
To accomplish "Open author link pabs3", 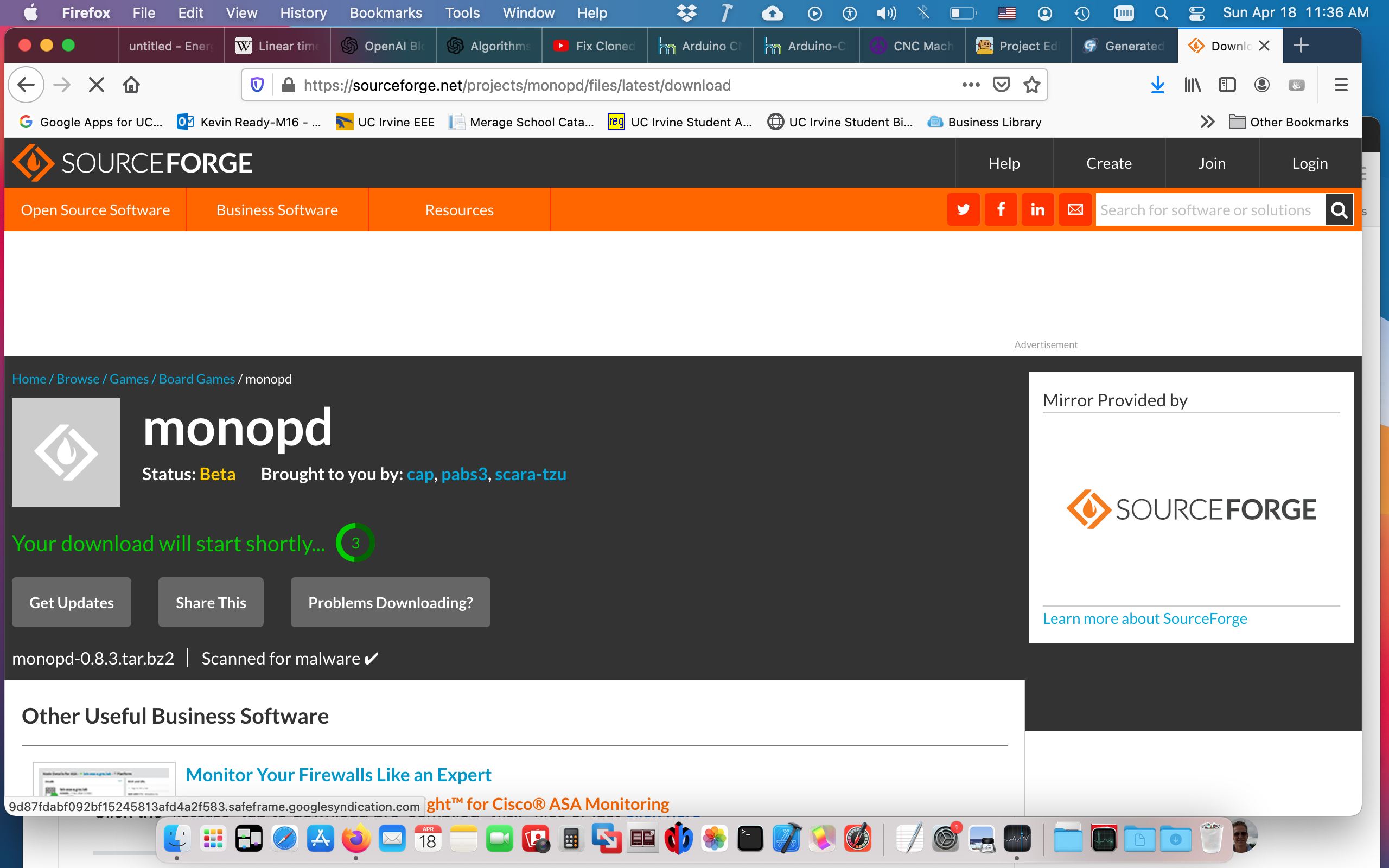I will [x=464, y=474].
